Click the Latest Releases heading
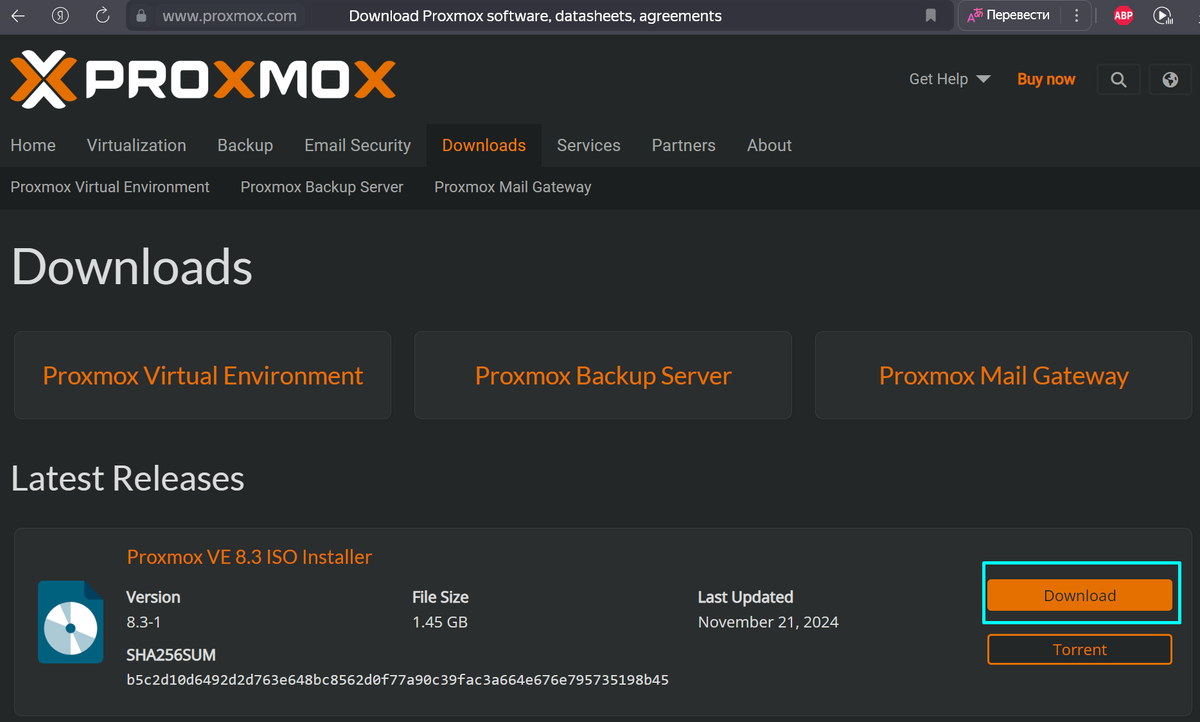1200x722 pixels. pos(128,478)
